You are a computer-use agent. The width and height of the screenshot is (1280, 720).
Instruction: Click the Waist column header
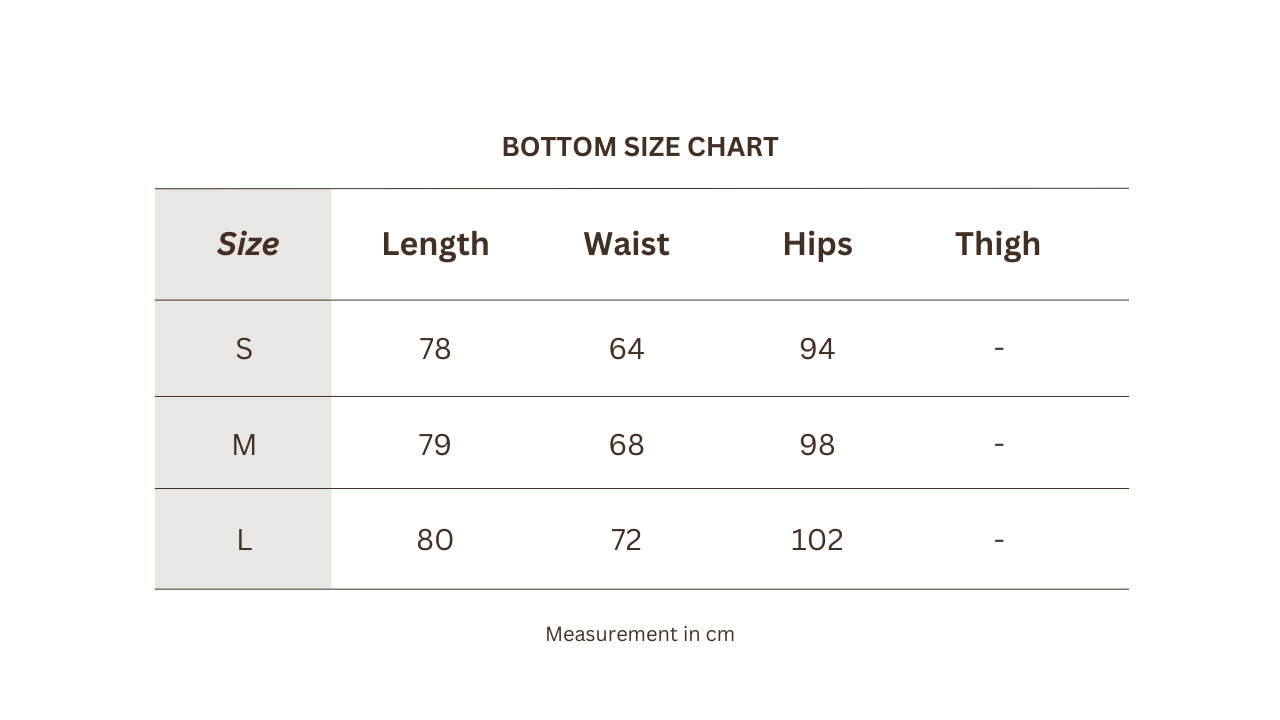pyautogui.click(x=626, y=244)
